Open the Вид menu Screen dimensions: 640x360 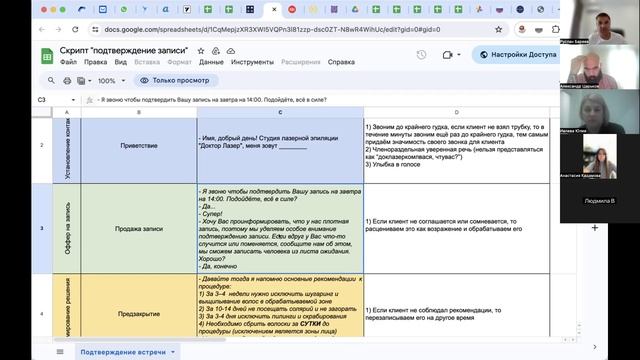click(120, 62)
